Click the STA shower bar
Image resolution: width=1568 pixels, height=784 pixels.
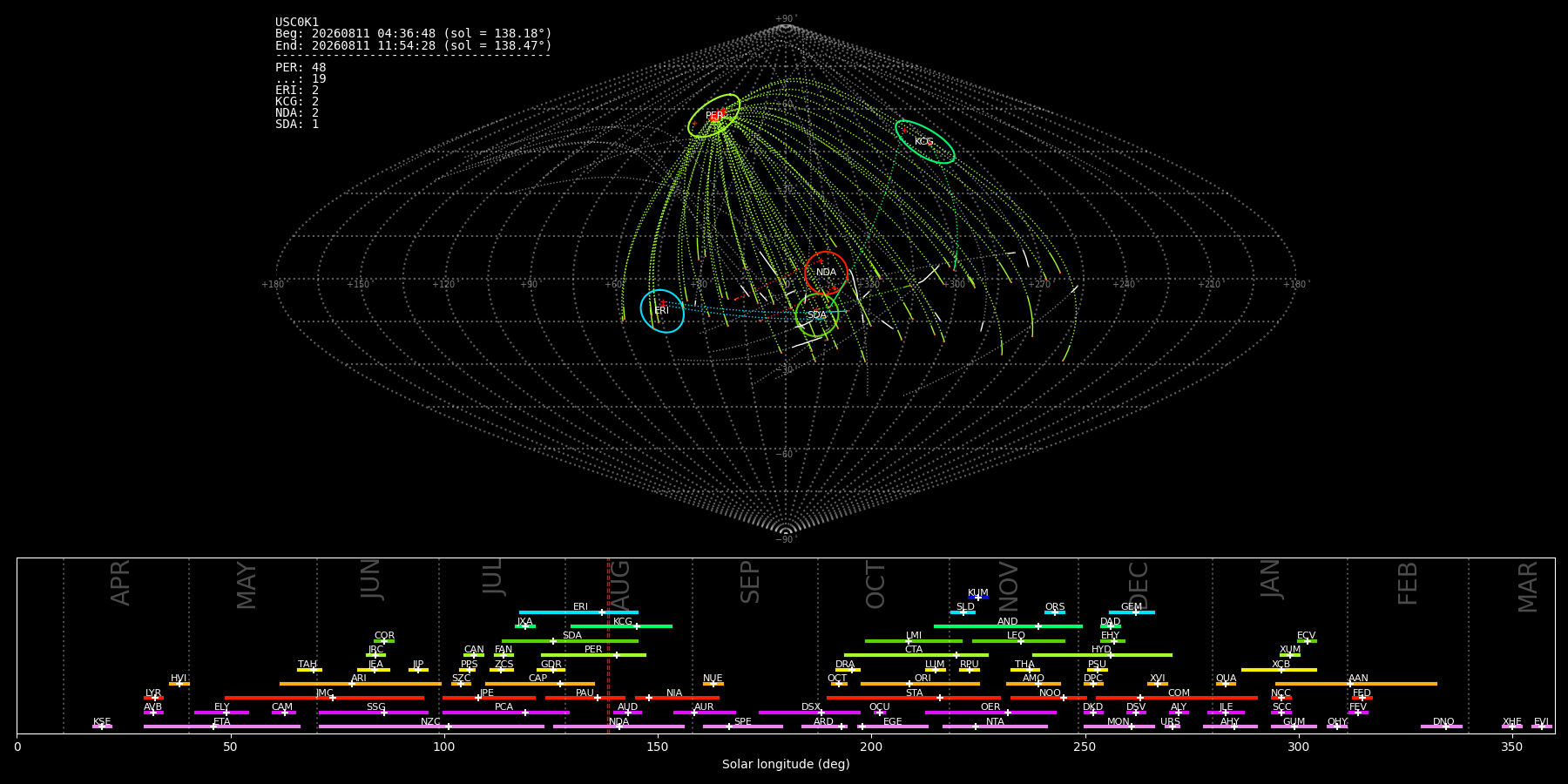[x=914, y=698]
